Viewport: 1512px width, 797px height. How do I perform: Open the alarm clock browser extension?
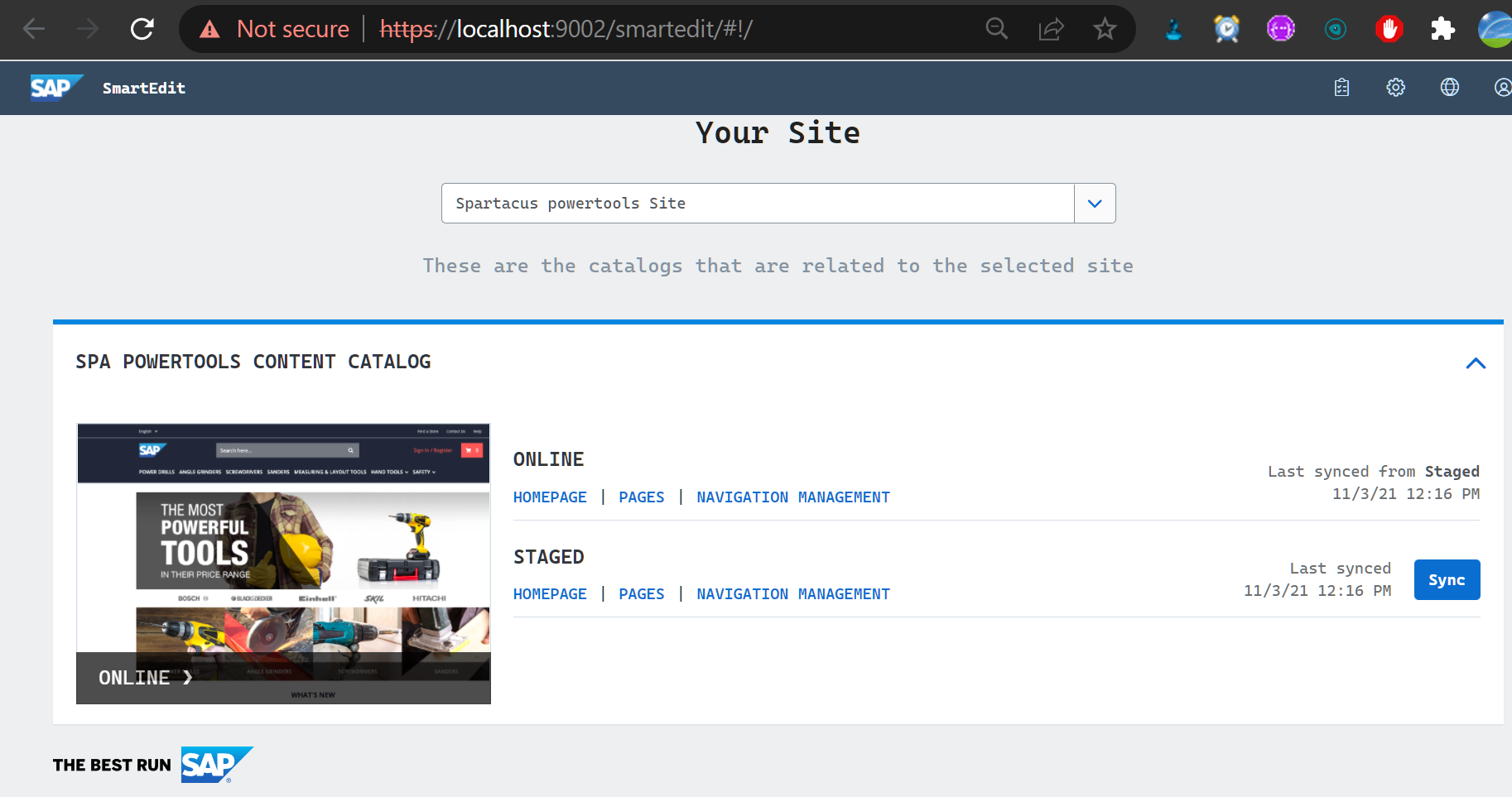pyautogui.click(x=1226, y=28)
